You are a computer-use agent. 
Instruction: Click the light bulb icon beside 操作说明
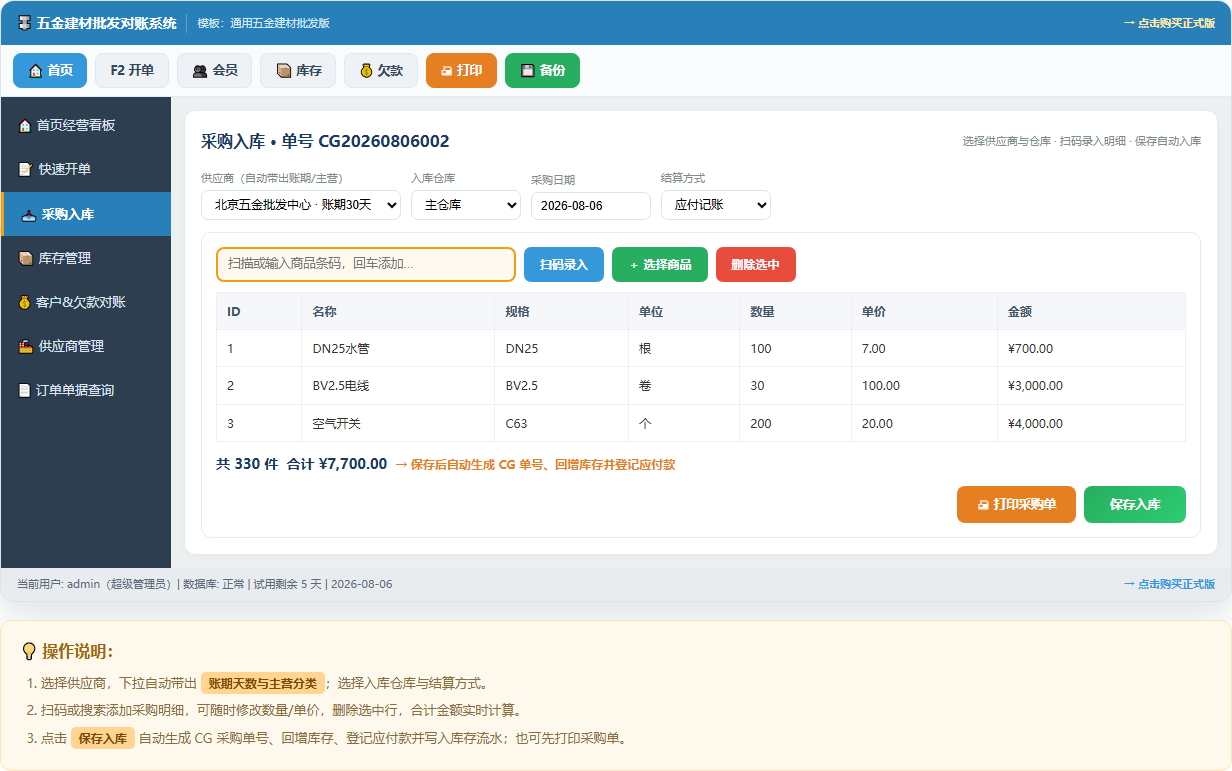coord(29,652)
